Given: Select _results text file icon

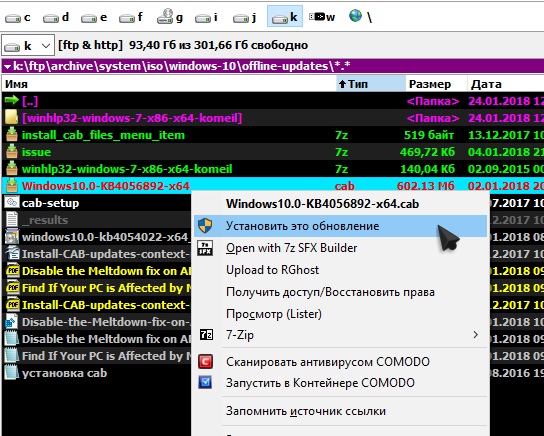Looking at the screenshot, I should point(11,220).
